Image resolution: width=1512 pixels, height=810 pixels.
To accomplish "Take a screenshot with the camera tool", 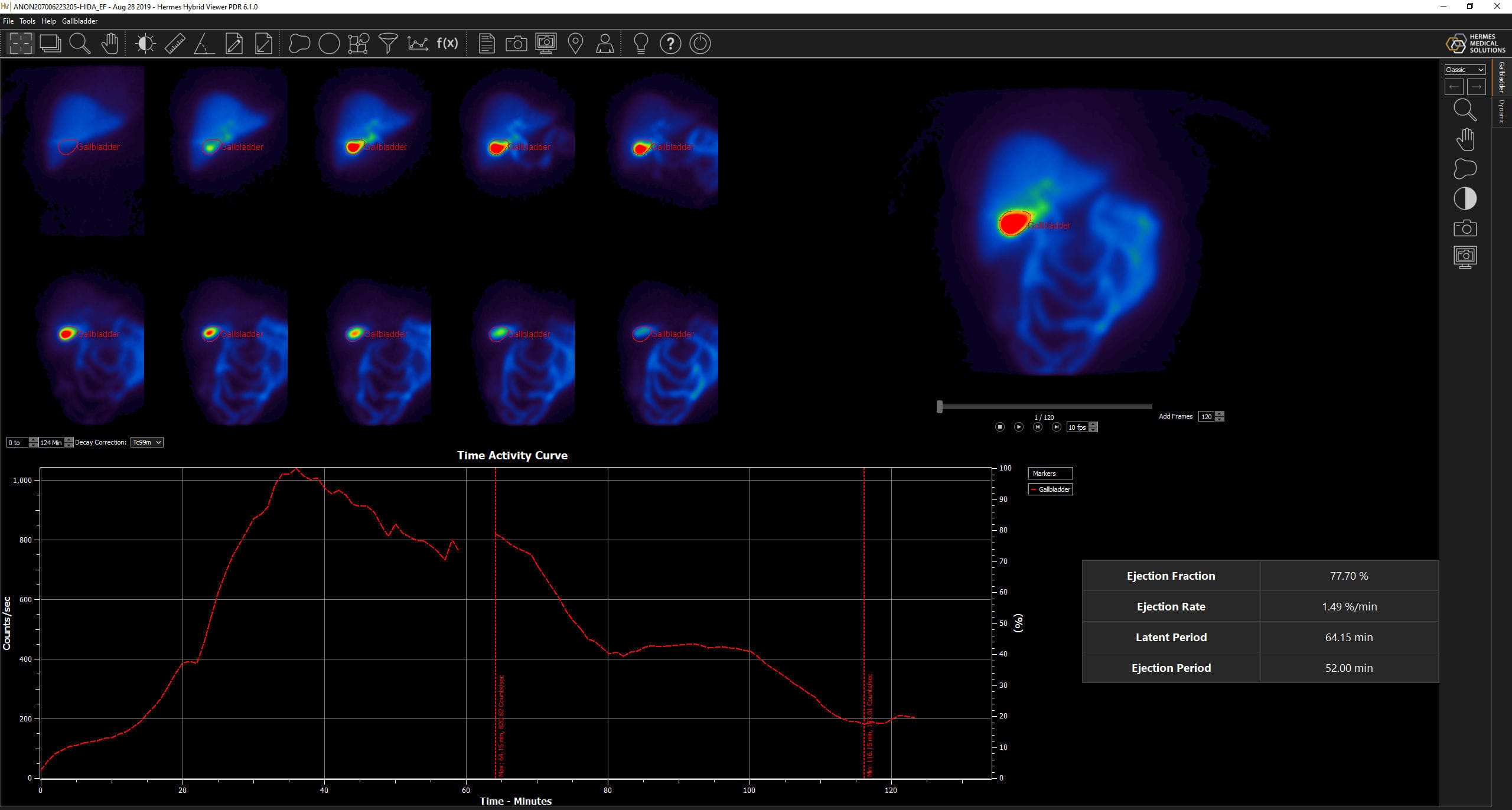I will tap(517, 43).
